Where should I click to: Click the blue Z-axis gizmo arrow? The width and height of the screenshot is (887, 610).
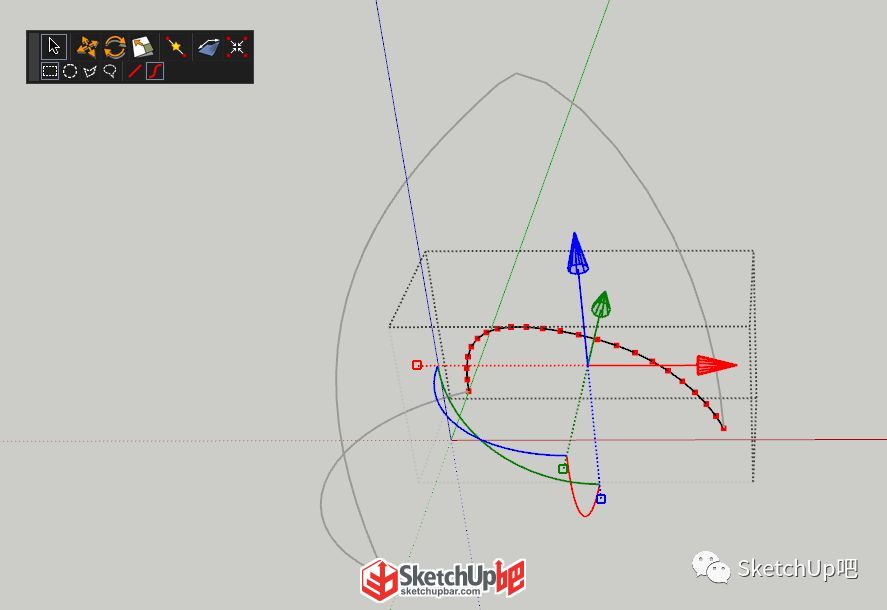[576, 254]
